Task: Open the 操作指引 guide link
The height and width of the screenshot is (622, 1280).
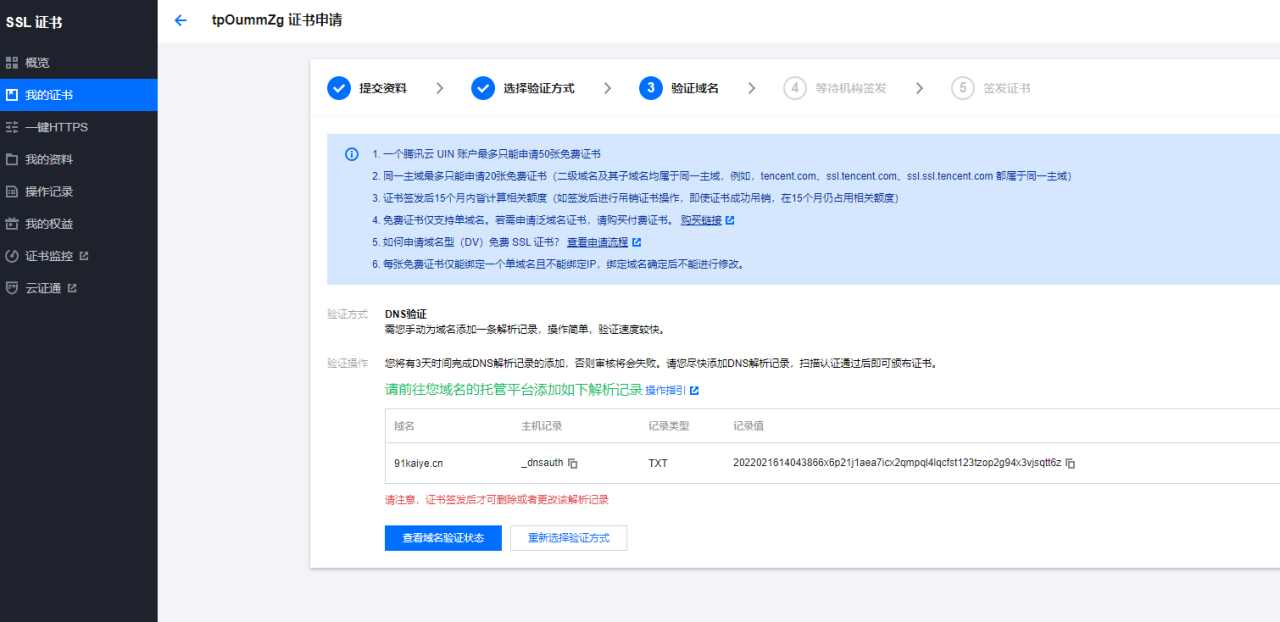Action: click(666, 390)
